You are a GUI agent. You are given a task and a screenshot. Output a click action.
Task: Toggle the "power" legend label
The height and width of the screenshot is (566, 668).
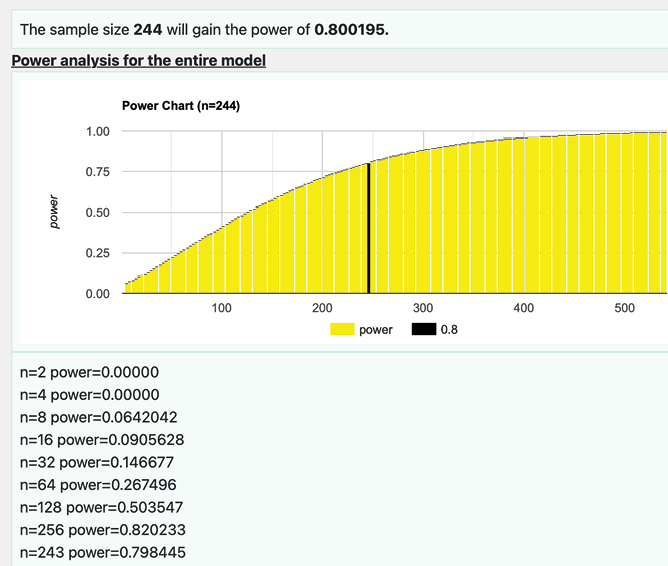tap(376, 329)
